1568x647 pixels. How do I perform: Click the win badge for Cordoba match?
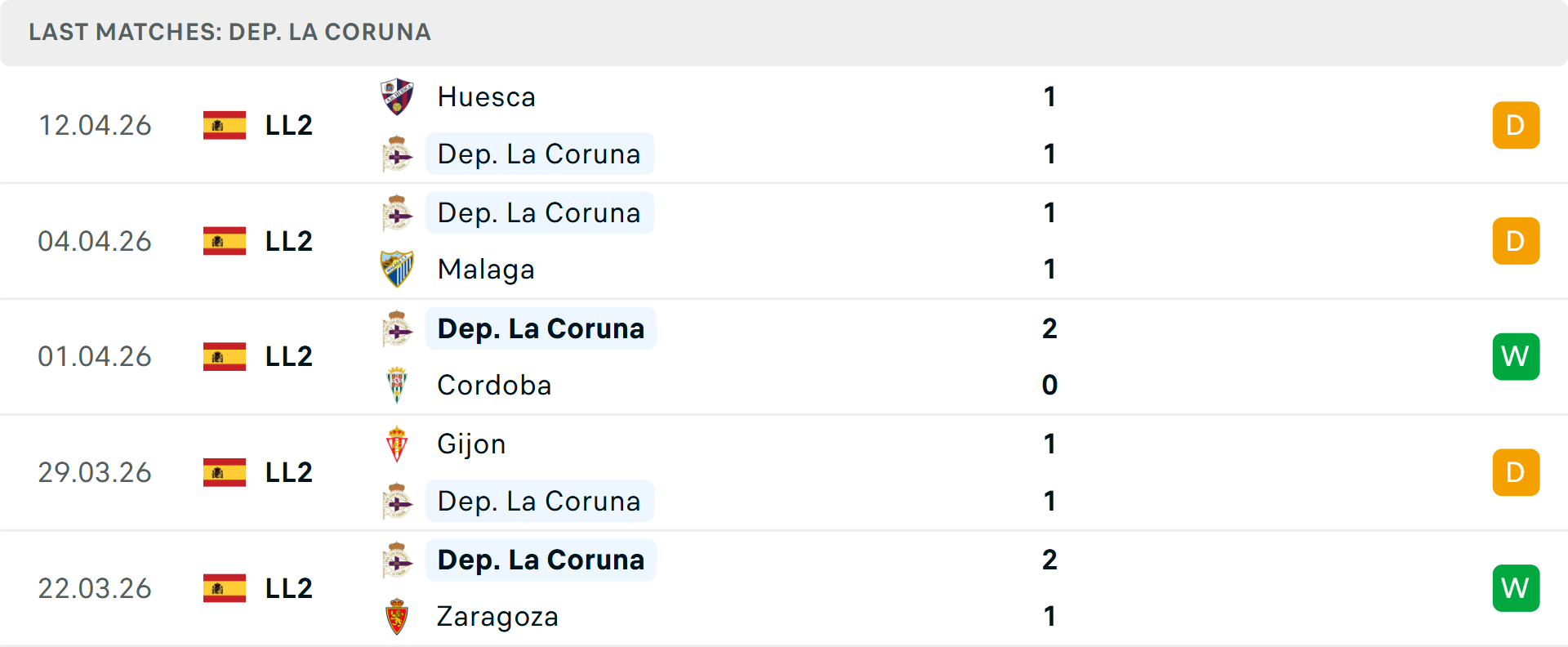point(1516,356)
